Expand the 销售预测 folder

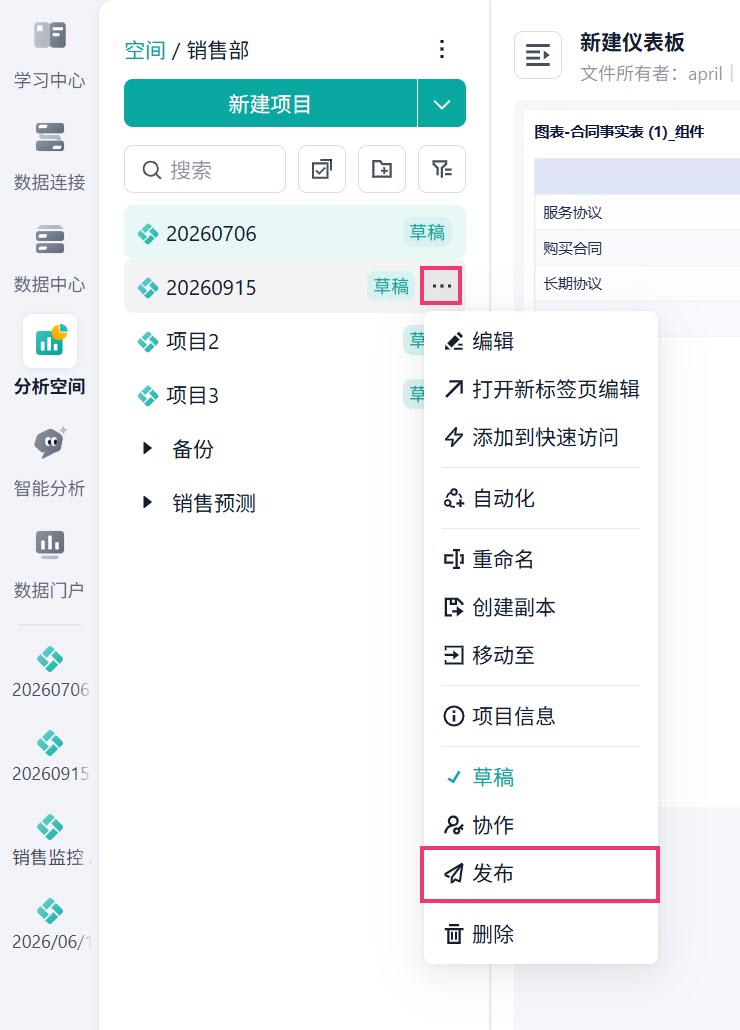point(147,503)
